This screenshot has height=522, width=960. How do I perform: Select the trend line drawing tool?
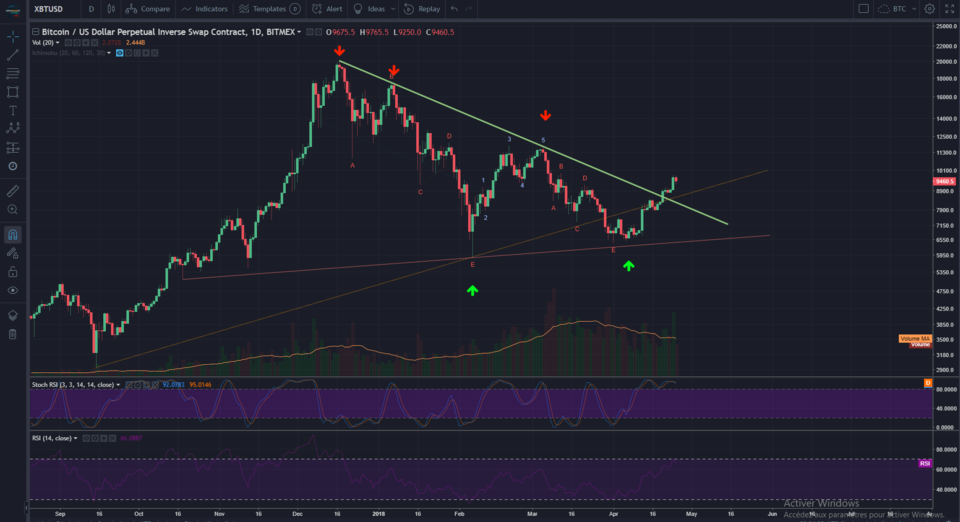12,55
